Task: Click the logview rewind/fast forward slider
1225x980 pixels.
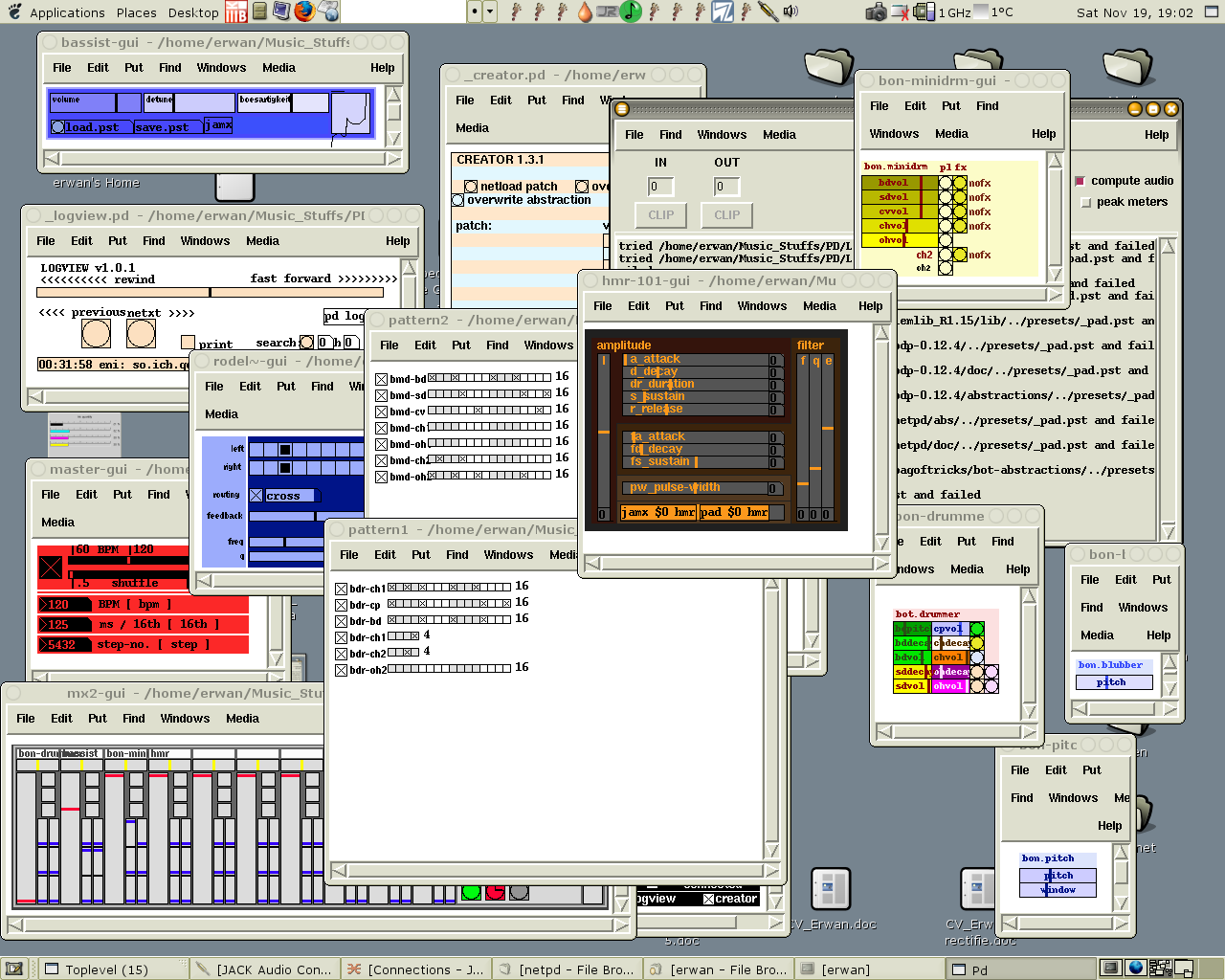Action: tap(211, 293)
